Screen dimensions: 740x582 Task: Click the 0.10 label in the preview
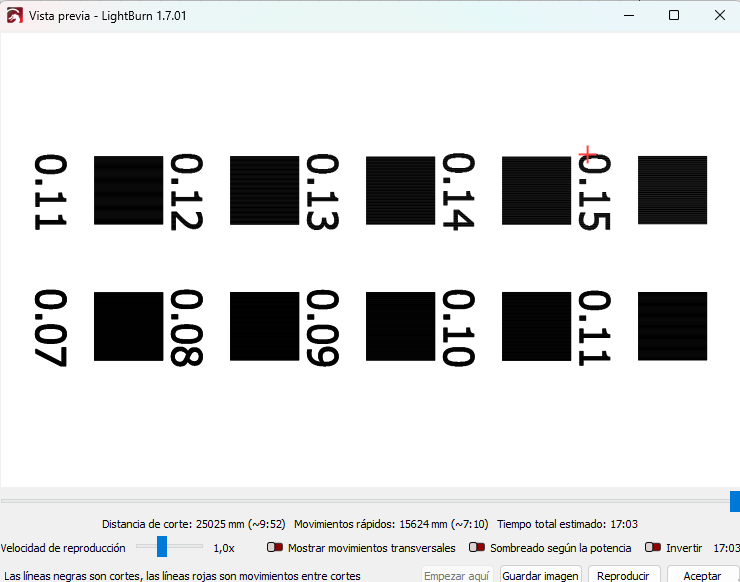tap(458, 328)
